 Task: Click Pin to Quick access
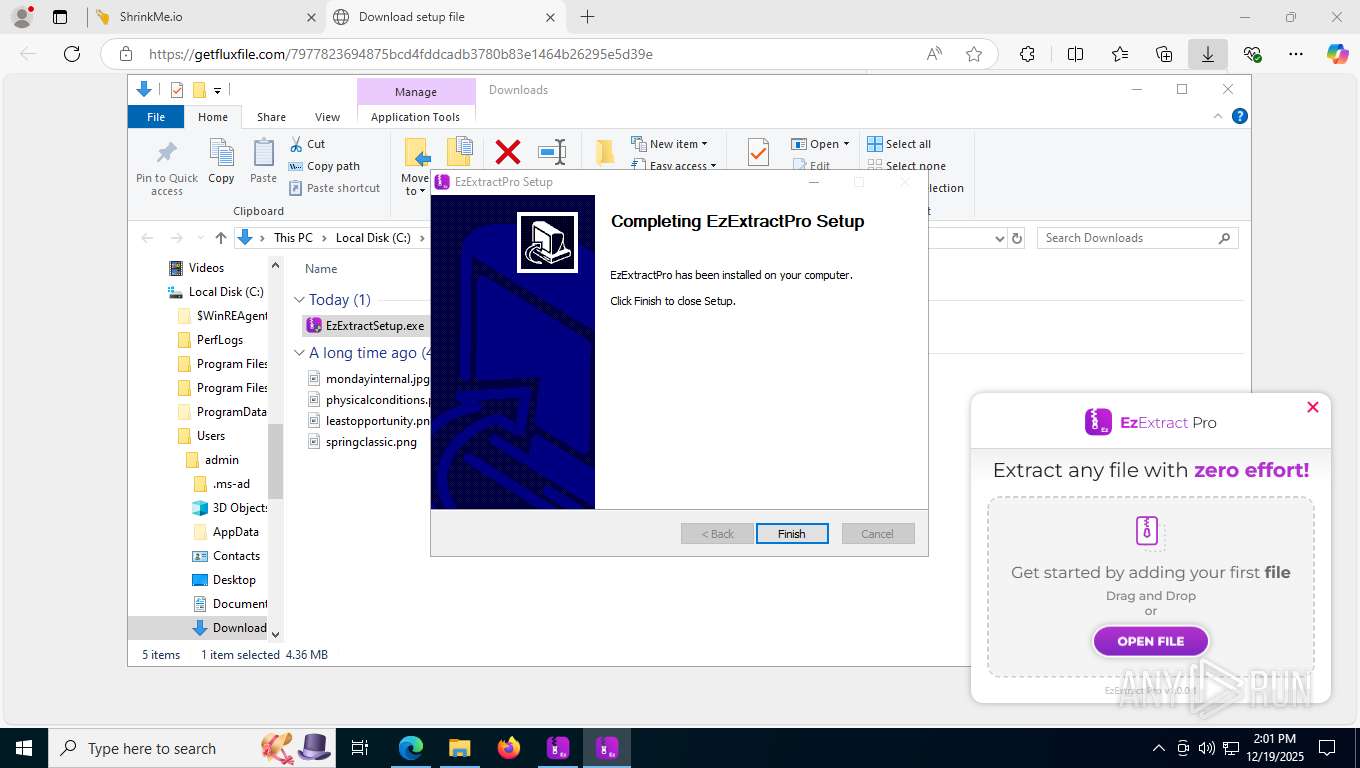coord(167,167)
